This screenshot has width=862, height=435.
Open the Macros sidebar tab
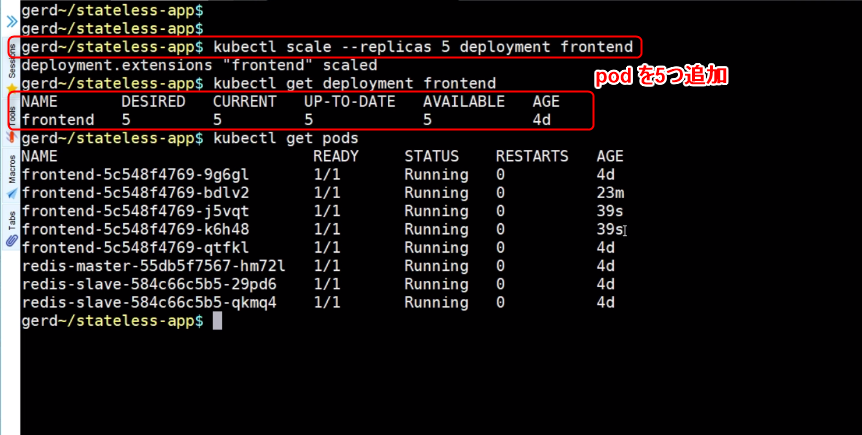[x=12, y=175]
